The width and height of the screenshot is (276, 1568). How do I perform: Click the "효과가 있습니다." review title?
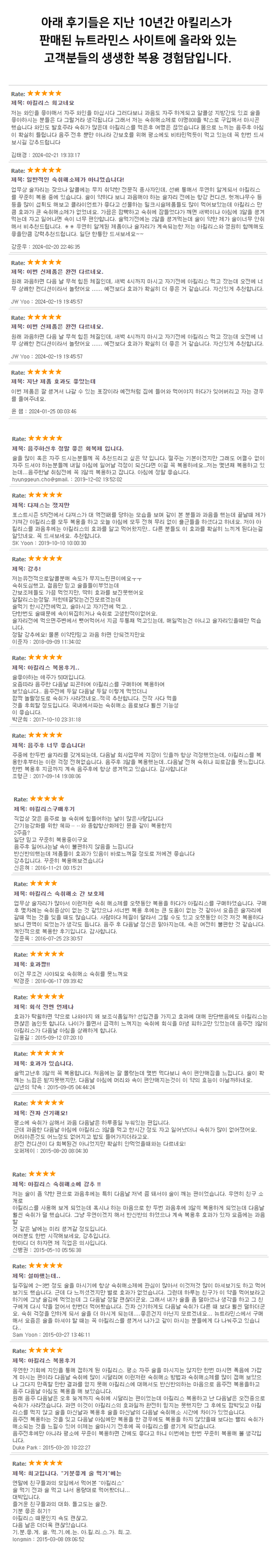click(x=42, y=1063)
